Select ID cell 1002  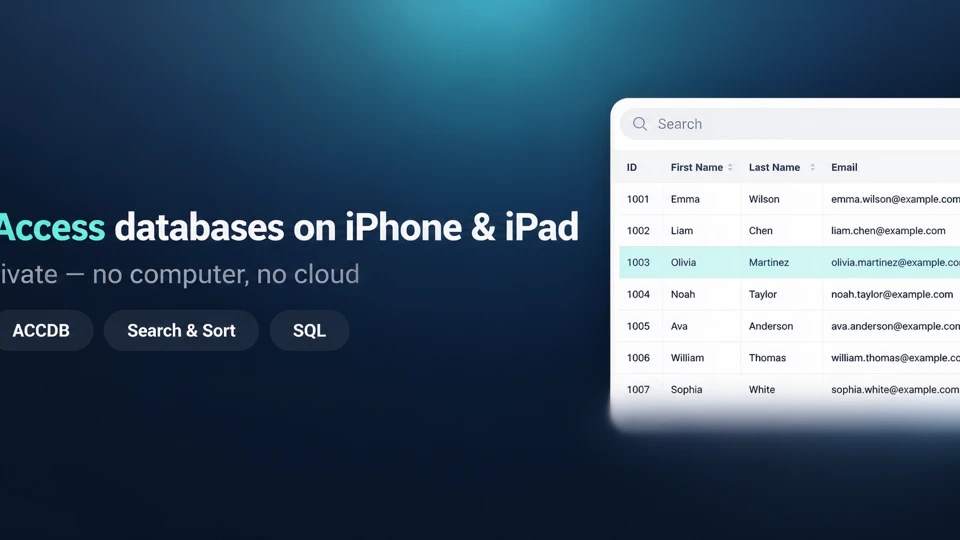click(638, 231)
